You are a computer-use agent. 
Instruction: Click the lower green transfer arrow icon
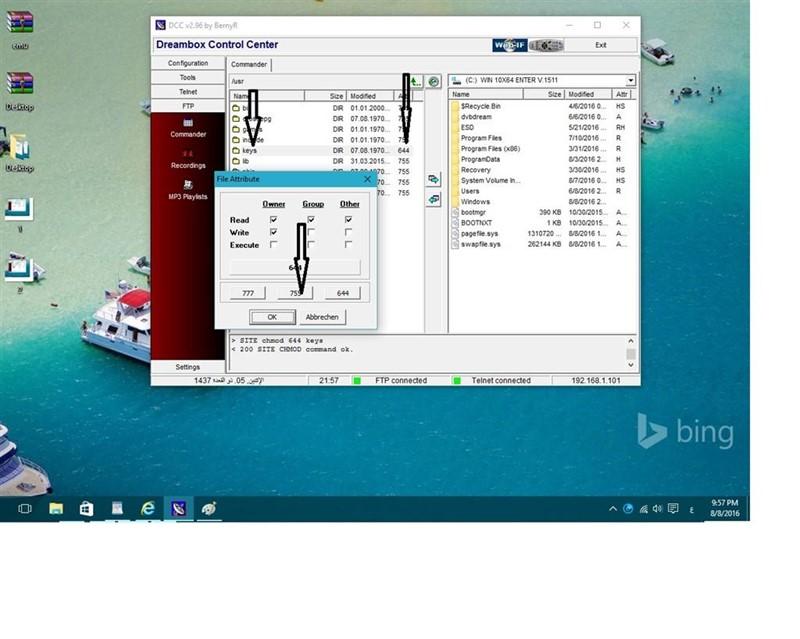click(433, 199)
